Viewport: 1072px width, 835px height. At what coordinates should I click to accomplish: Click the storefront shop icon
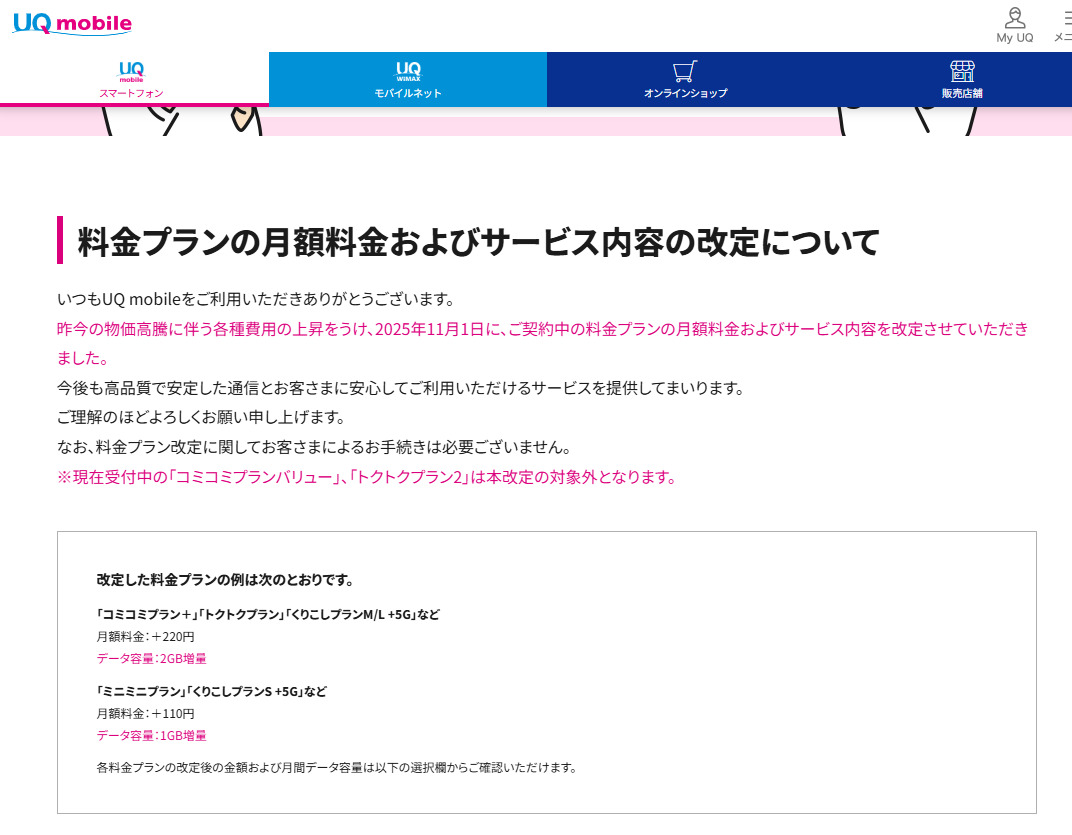pos(962,71)
